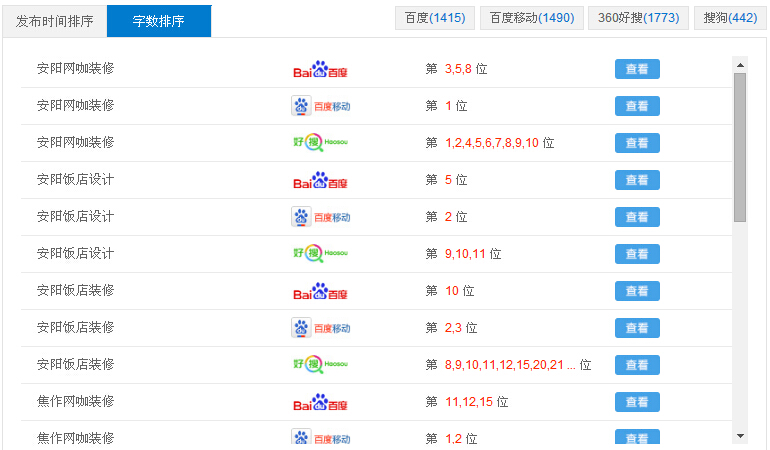Click Baidu logo in first 安阳网咖装修 row

320,69
